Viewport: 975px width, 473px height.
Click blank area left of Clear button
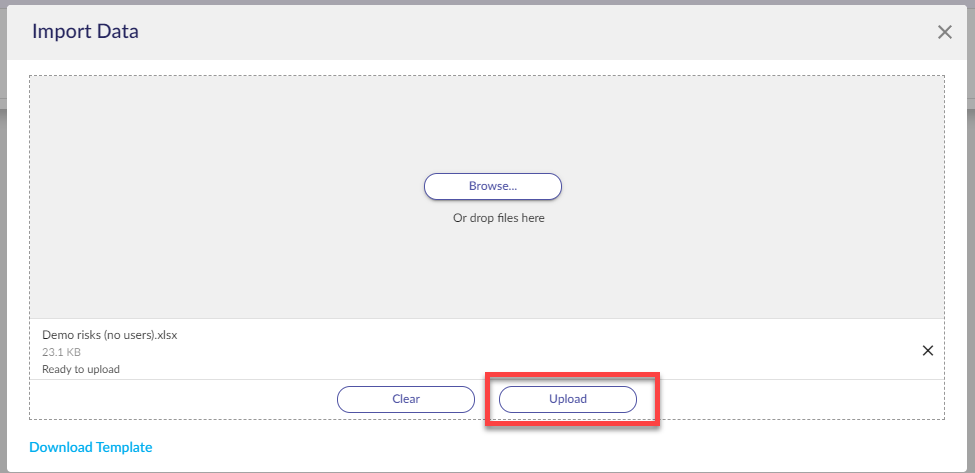[180, 399]
